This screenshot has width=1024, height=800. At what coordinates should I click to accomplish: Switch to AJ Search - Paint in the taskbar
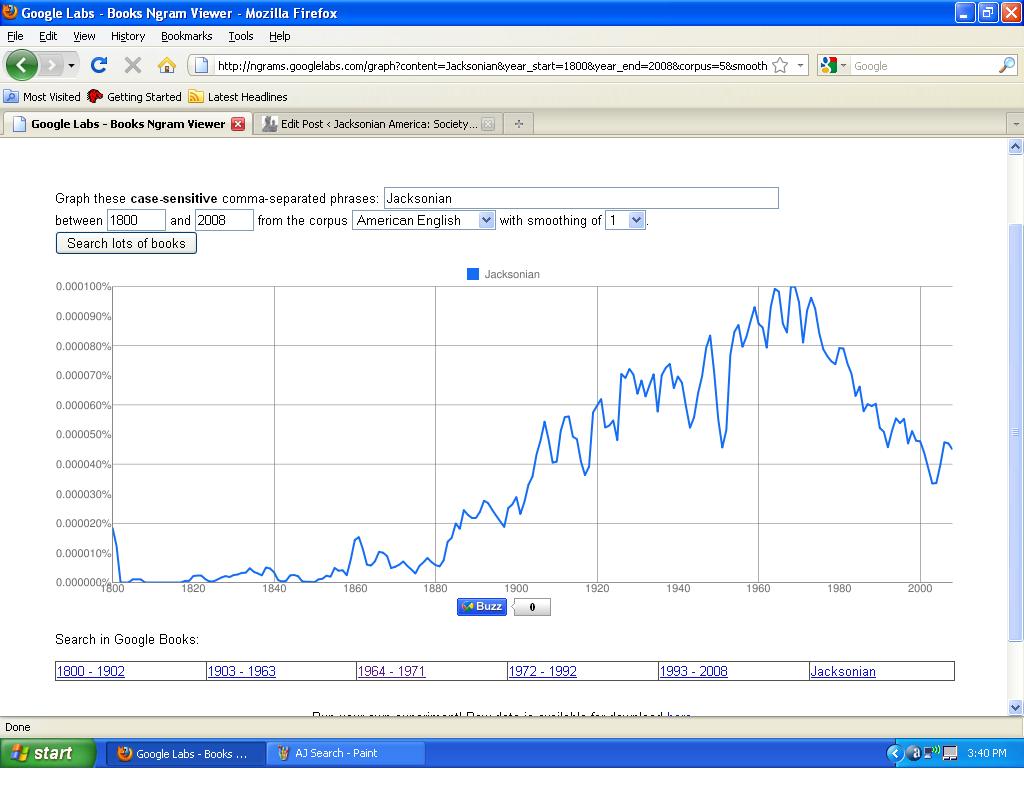tap(345, 753)
